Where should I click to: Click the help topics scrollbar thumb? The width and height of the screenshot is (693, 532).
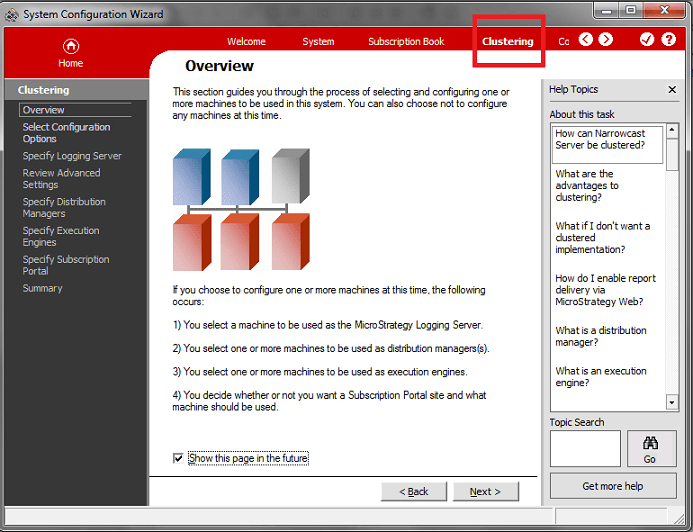tap(672, 154)
